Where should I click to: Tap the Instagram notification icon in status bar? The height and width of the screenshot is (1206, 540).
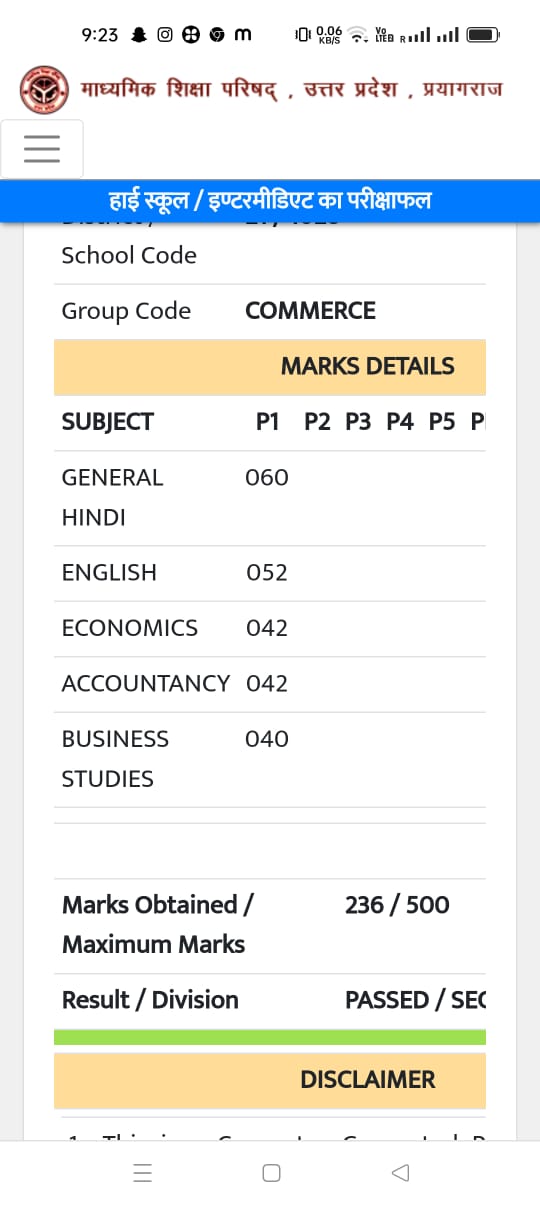coord(165,35)
